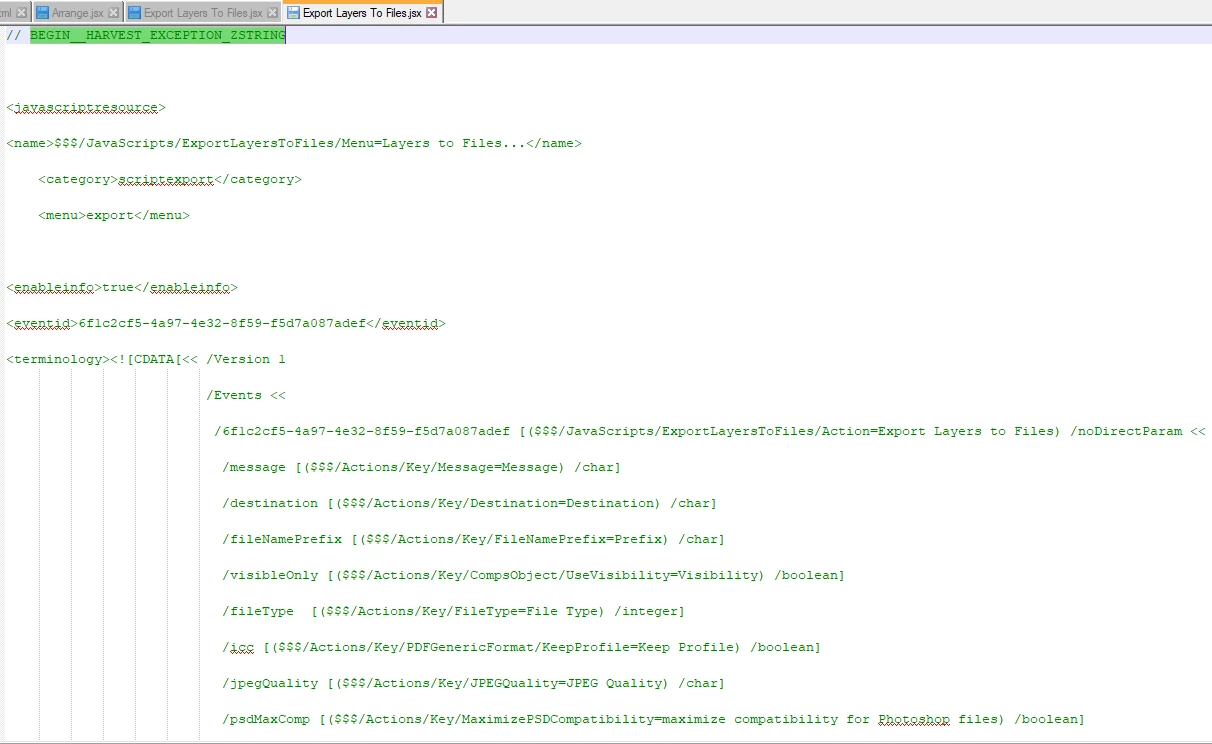Click the <menu>export</menu> line
This screenshot has width=1212, height=744.
tap(114, 215)
